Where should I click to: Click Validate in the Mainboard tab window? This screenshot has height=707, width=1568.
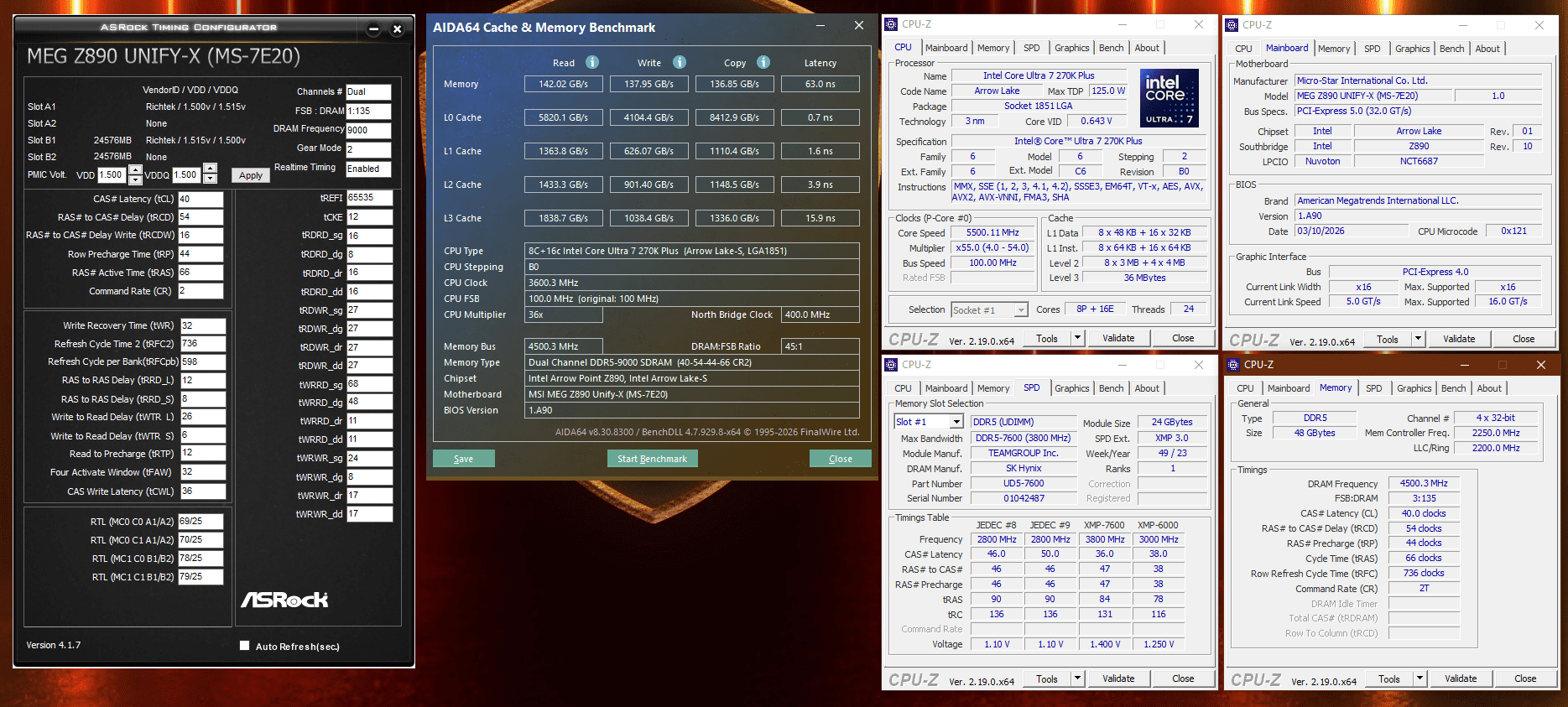(x=1459, y=339)
